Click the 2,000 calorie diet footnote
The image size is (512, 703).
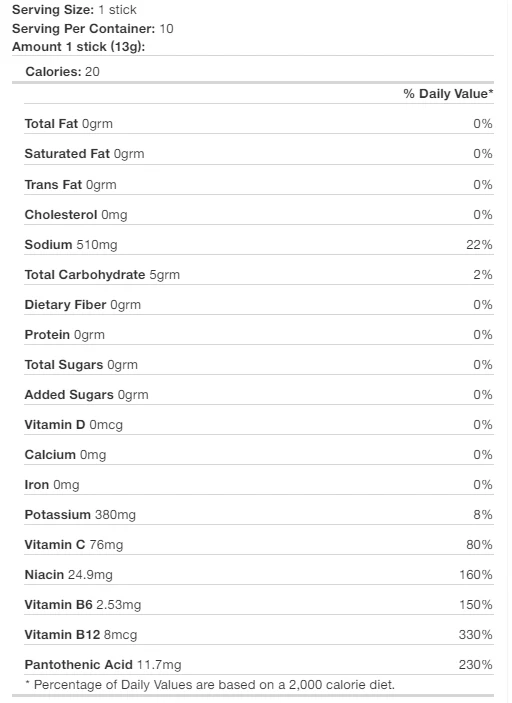[x=210, y=685]
